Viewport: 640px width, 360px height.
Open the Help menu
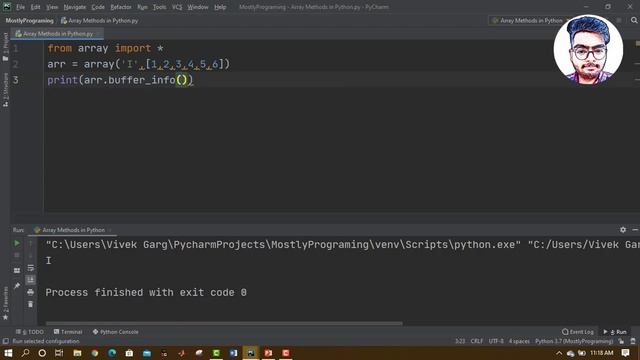pos(220,7)
